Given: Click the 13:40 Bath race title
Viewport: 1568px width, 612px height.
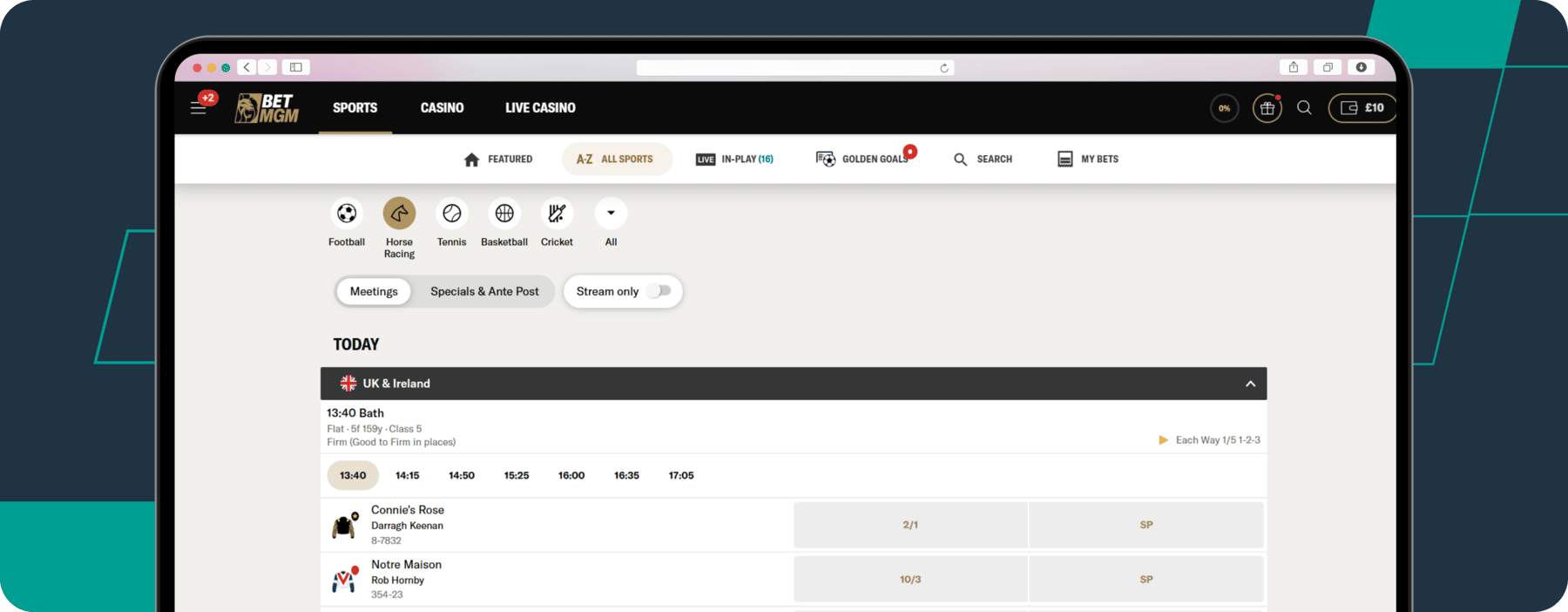Looking at the screenshot, I should click(x=355, y=413).
